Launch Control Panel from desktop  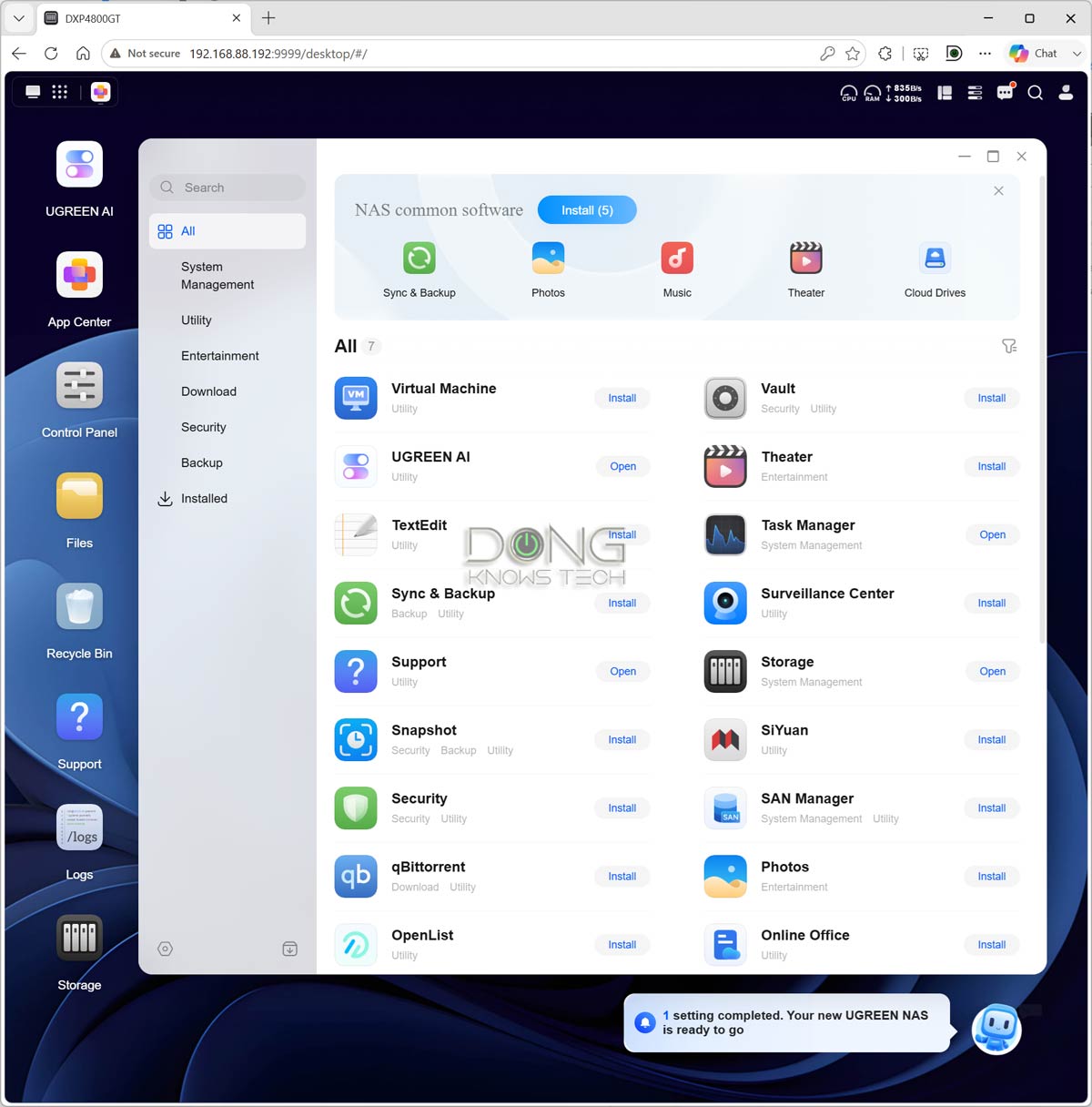tap(79, 385)
